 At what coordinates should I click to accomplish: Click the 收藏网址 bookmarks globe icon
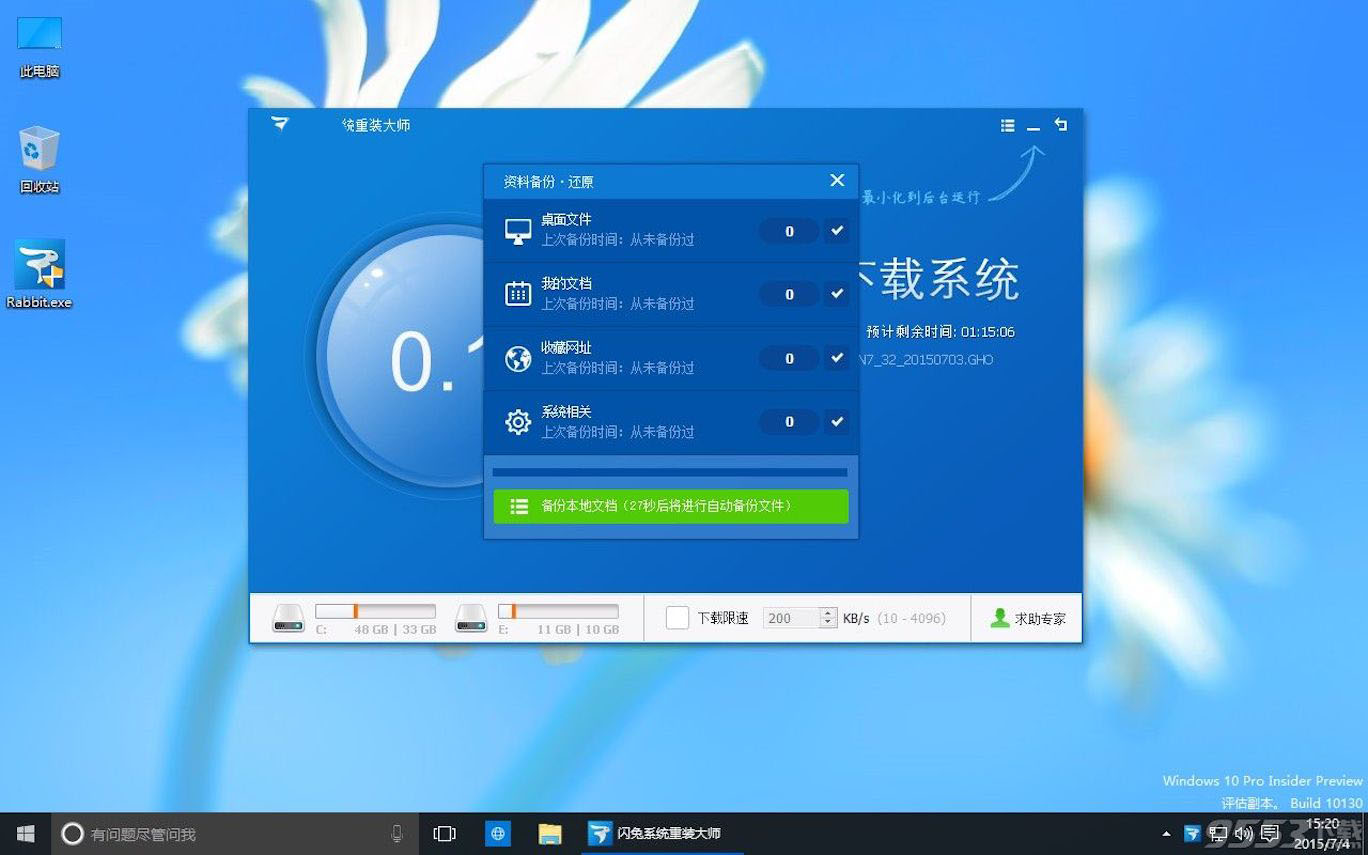(517, 357)
